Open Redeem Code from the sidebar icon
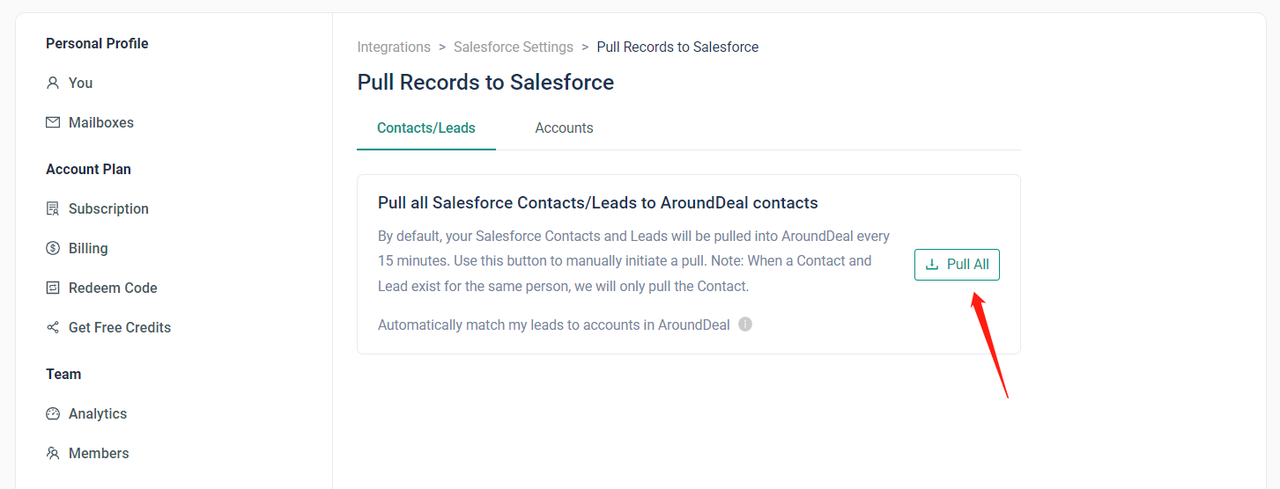The image size is (1280, 489). [53, 288]
